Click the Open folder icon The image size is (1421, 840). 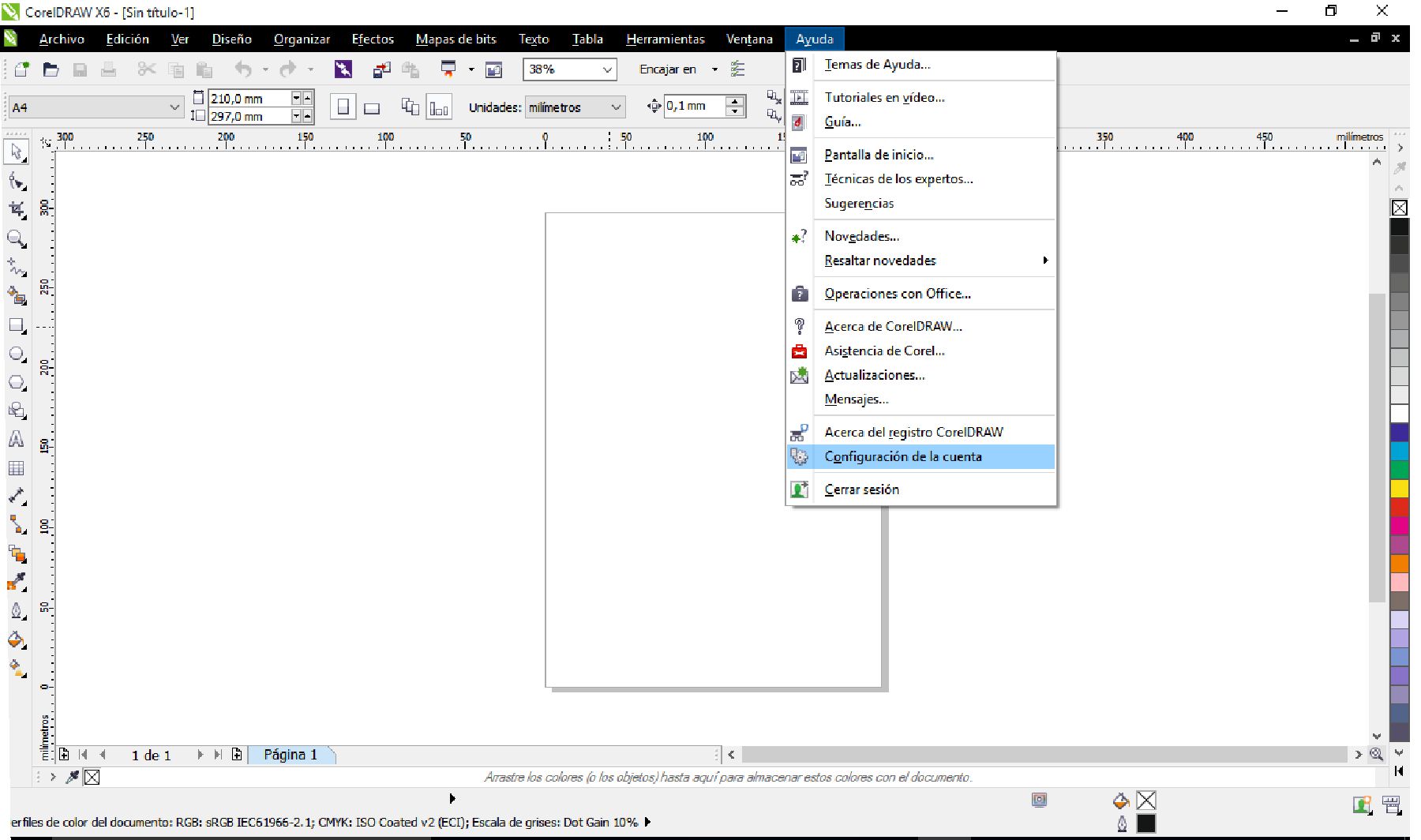tap(51, 69)
